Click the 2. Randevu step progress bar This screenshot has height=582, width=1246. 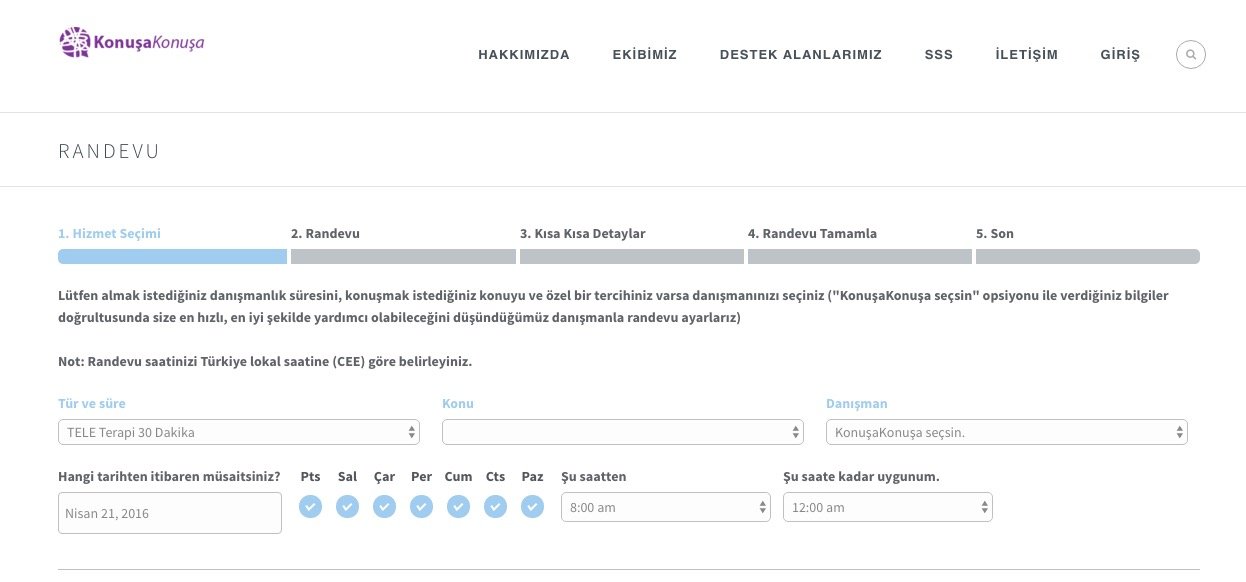point(403,256)
